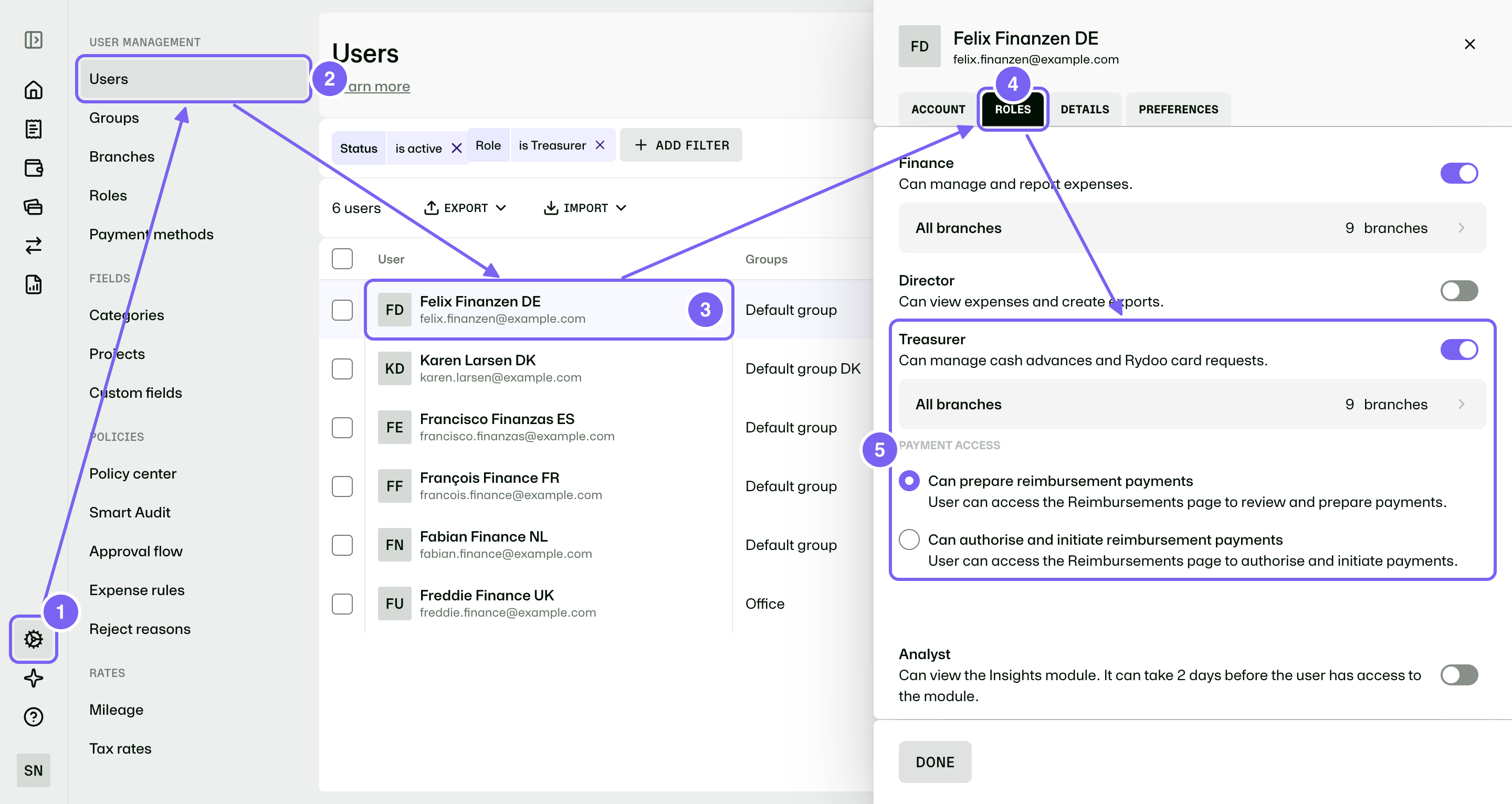Open the transfers arrows icon in sidebar
The image size is (1512, 804).
[x=34, y=245]
